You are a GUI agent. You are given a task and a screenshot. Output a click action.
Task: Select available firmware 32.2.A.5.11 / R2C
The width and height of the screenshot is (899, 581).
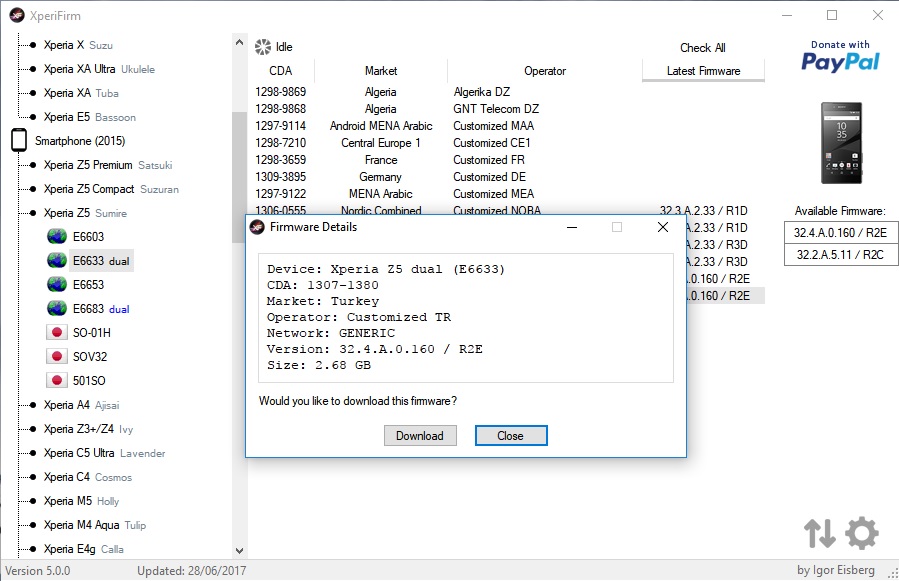tap(840, 255)
